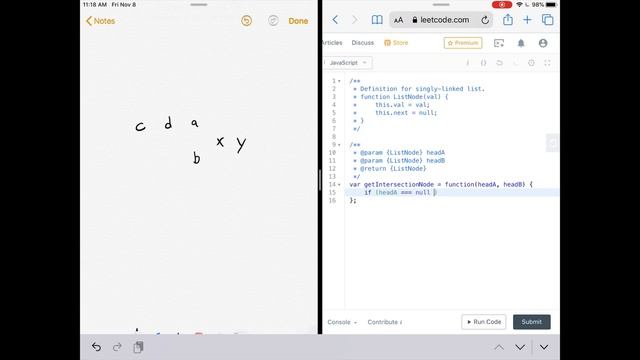This screenshot has width=640, height=360.
Task: Click the Premium button
Action: point(463,43)
